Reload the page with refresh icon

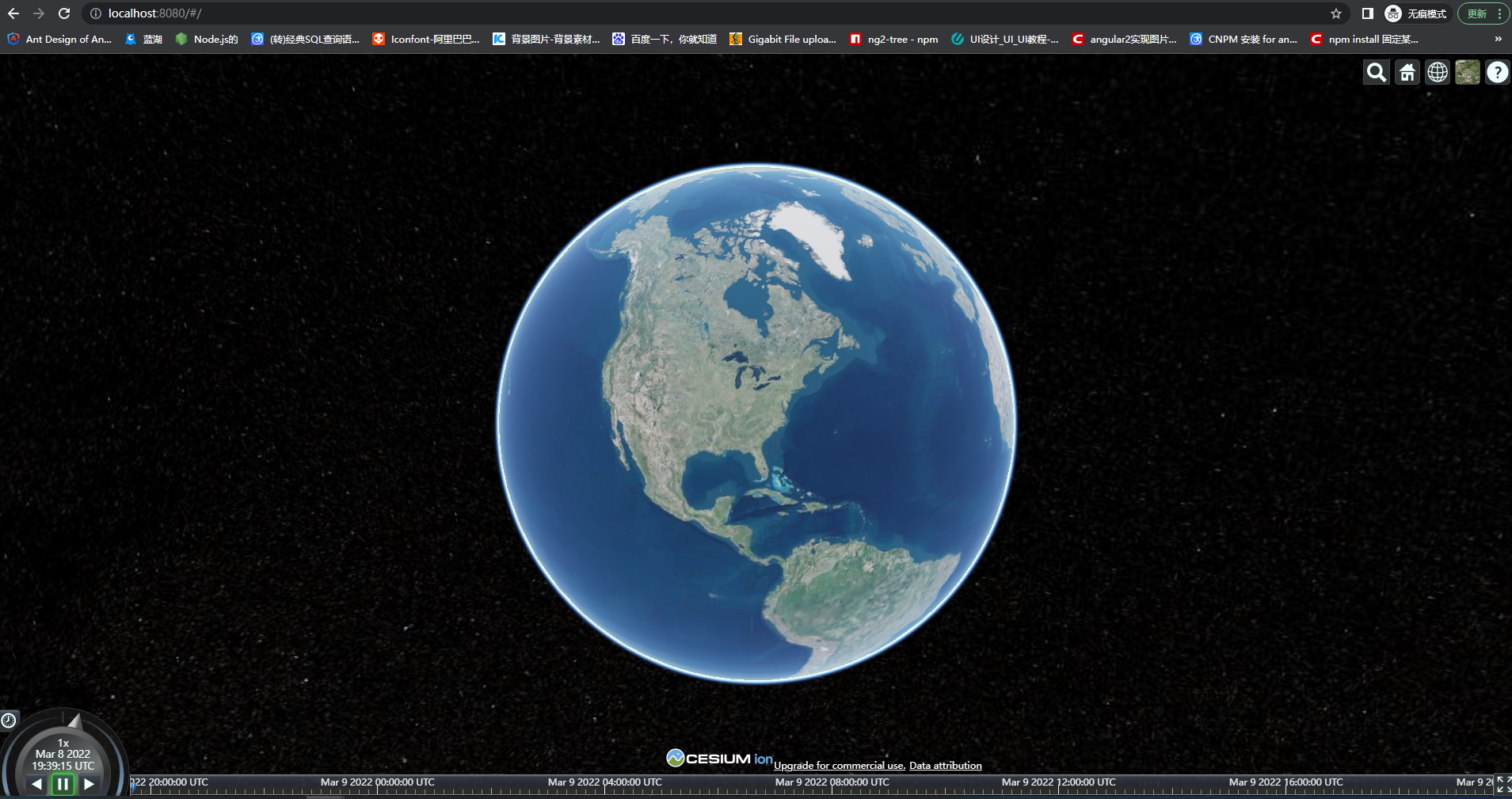coord(64,13)
